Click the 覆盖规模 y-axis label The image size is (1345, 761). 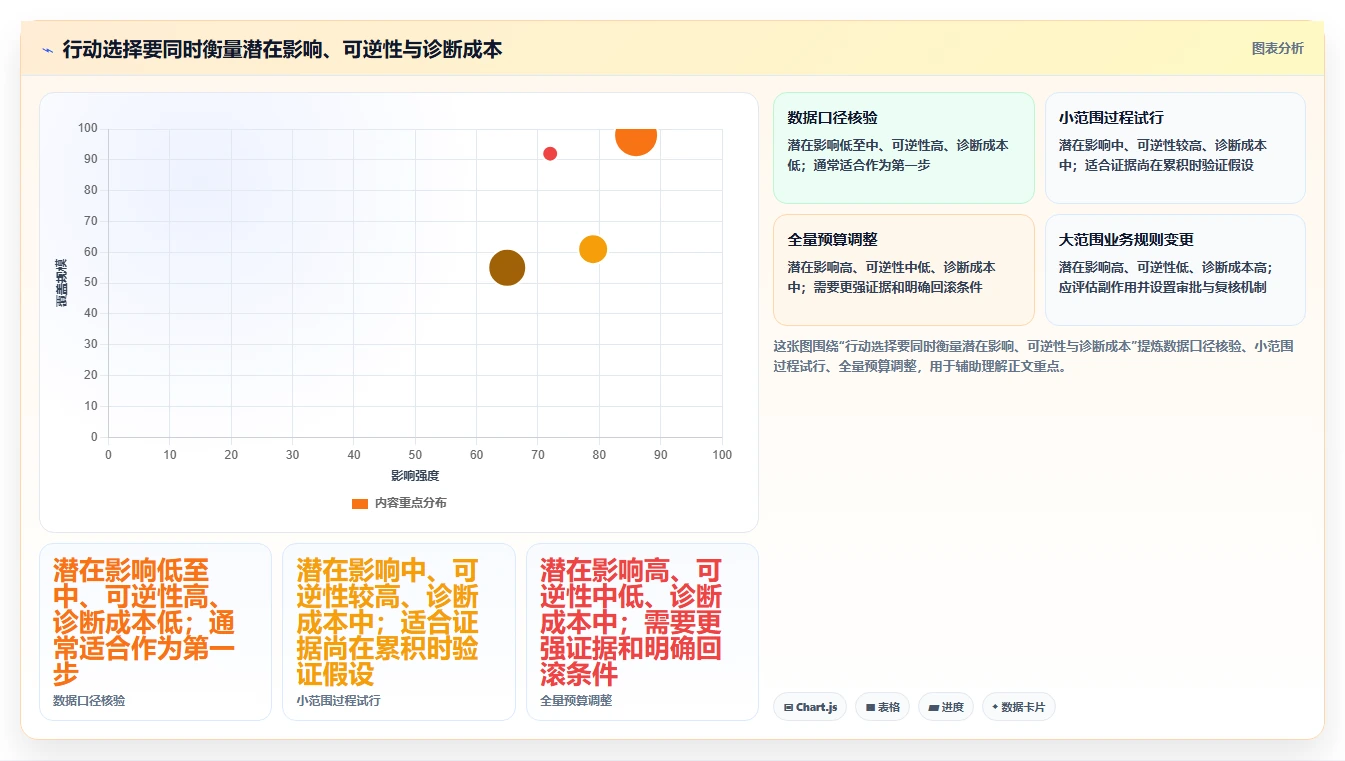click(x=62, y=282)
